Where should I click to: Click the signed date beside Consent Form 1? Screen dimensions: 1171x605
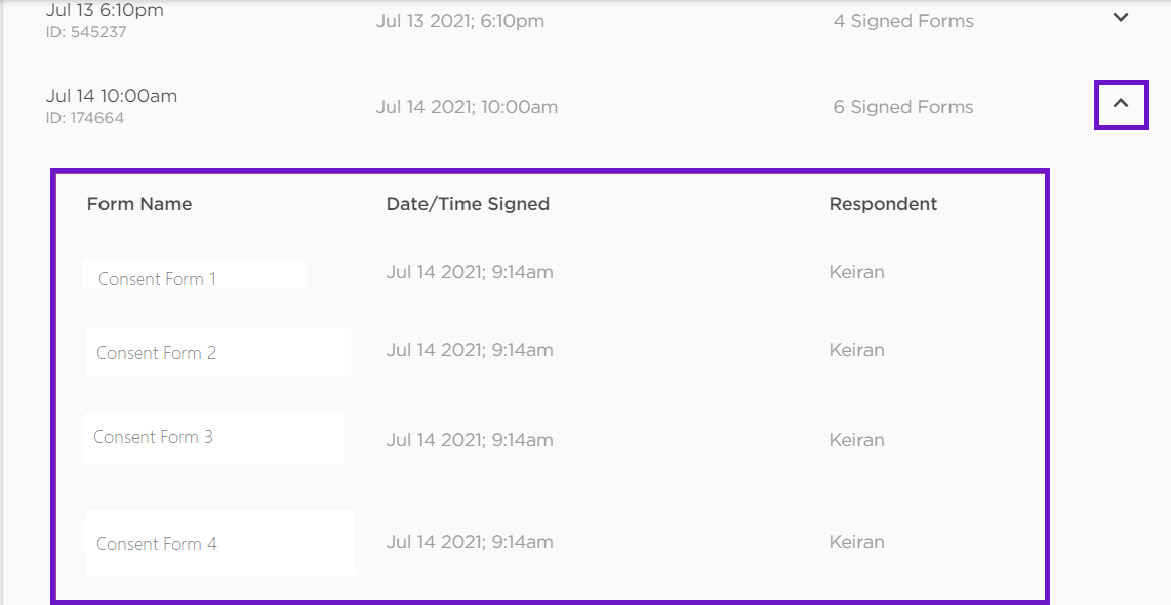pos(470,272)
